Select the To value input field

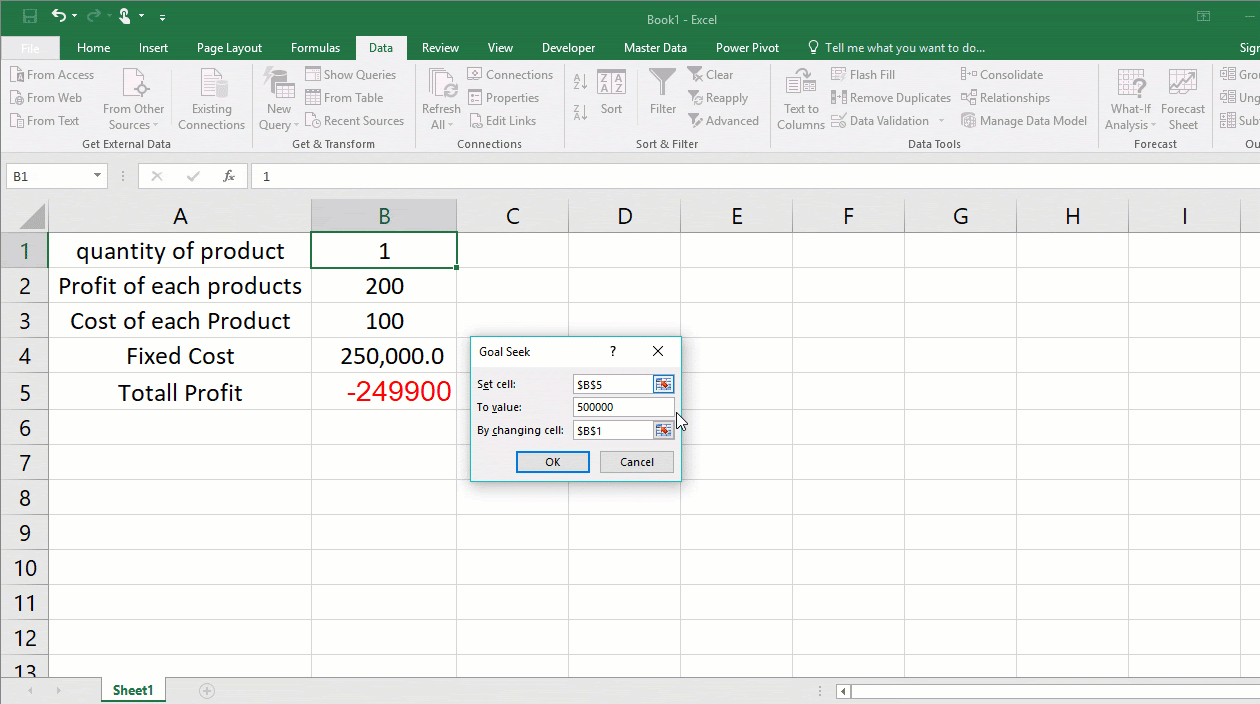(622, 407)
